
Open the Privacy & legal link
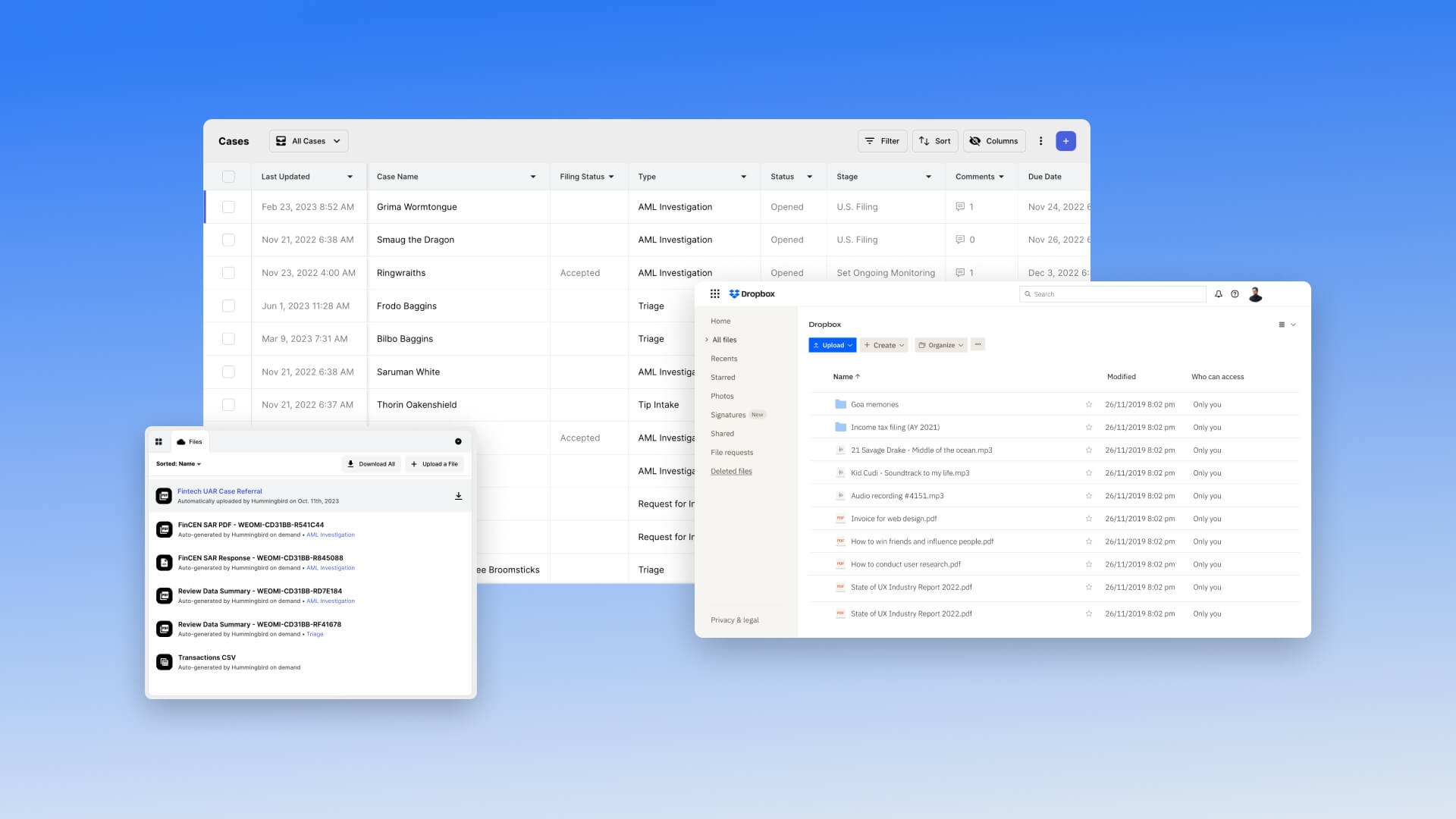click(x=734, y=620)
